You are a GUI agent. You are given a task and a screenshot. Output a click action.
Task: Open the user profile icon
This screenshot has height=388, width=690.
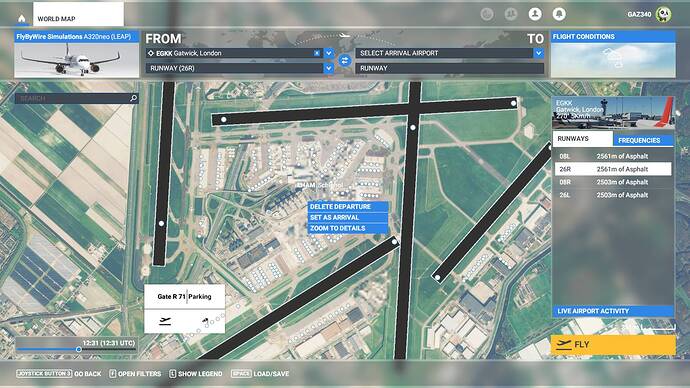click(535, 14)
